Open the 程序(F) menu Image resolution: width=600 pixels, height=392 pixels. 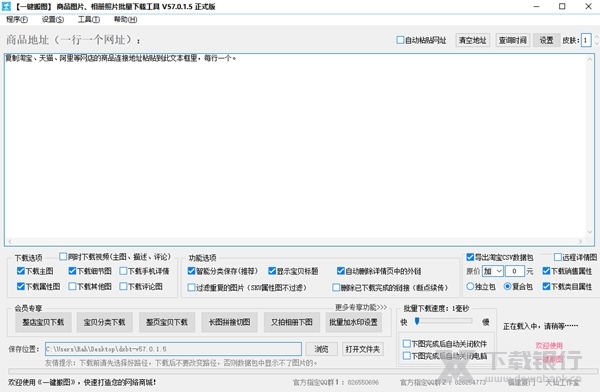(17, 20)
